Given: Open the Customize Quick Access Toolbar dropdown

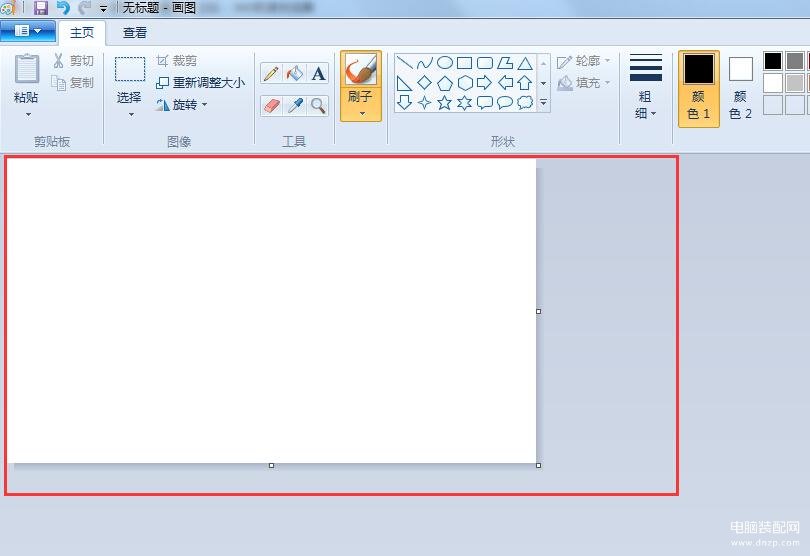Looking at the screenshot, I should (103, 9).
